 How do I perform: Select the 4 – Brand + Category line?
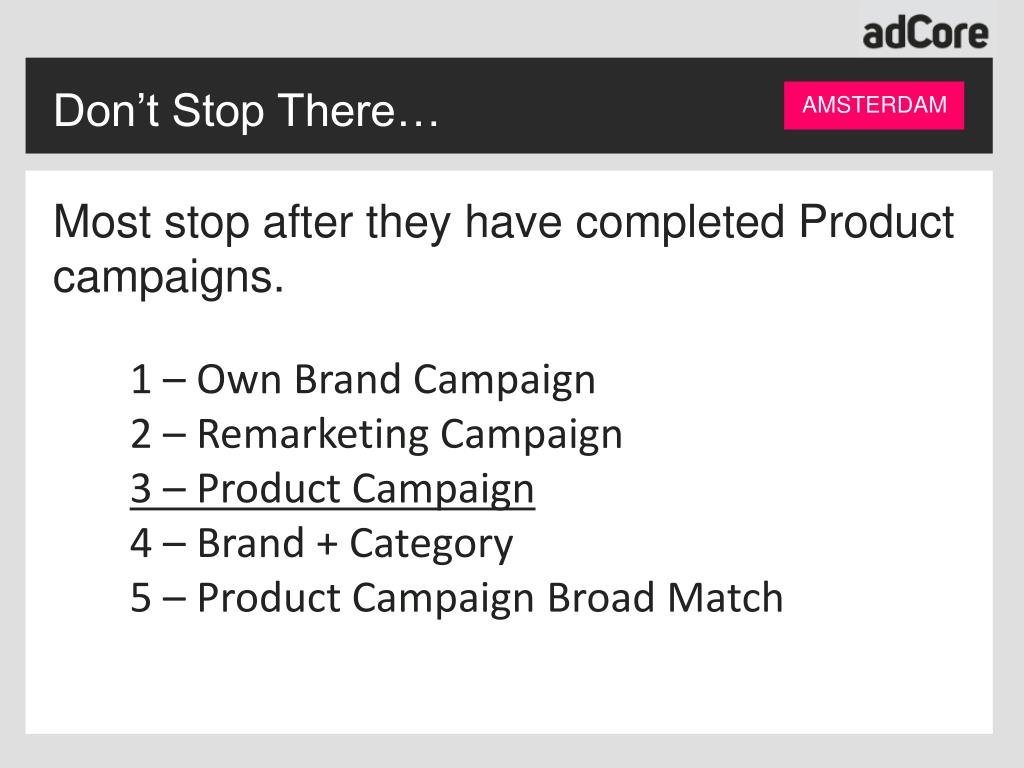322,543
